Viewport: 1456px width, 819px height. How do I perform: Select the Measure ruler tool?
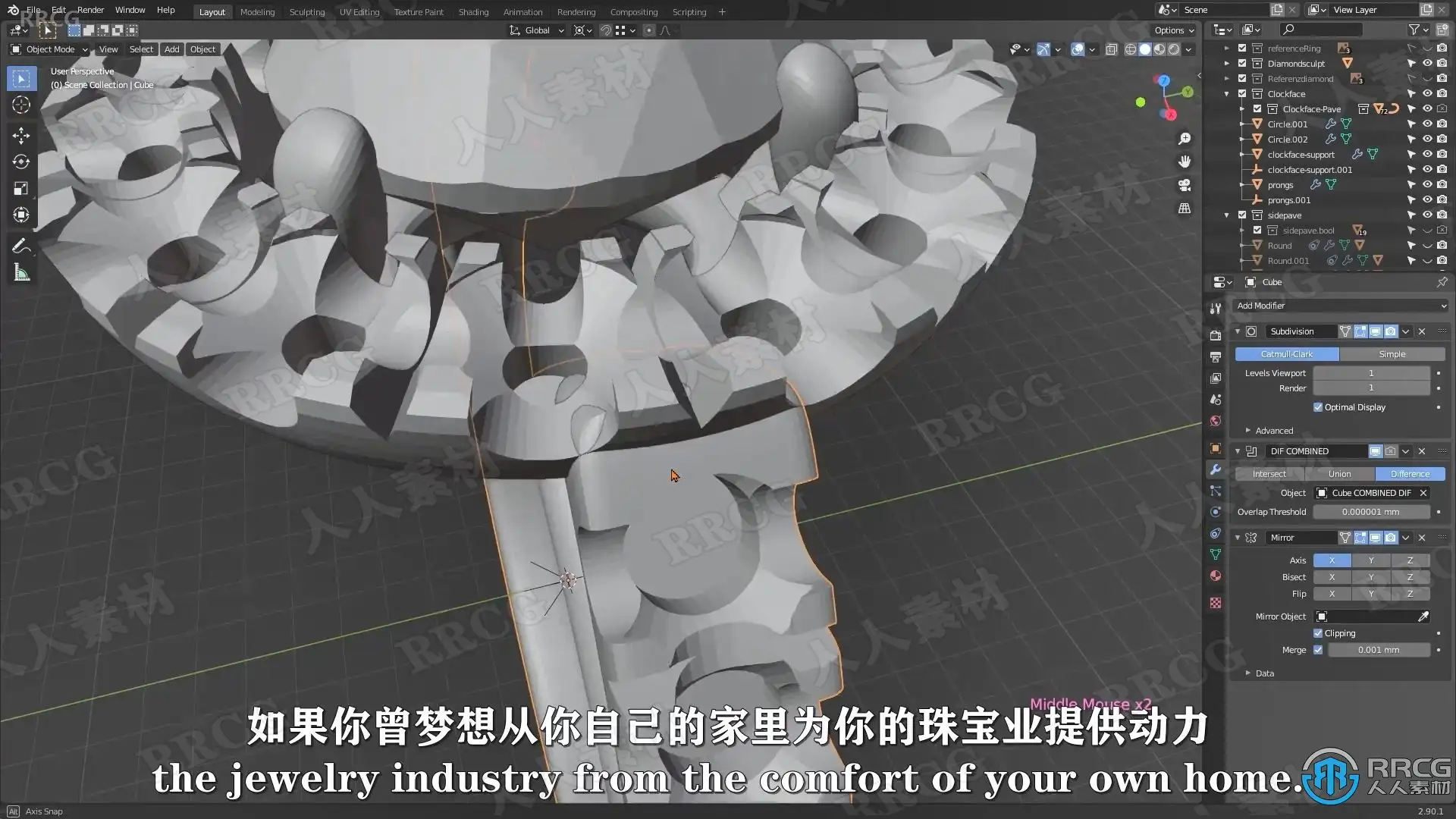click(x=21, y=273)
